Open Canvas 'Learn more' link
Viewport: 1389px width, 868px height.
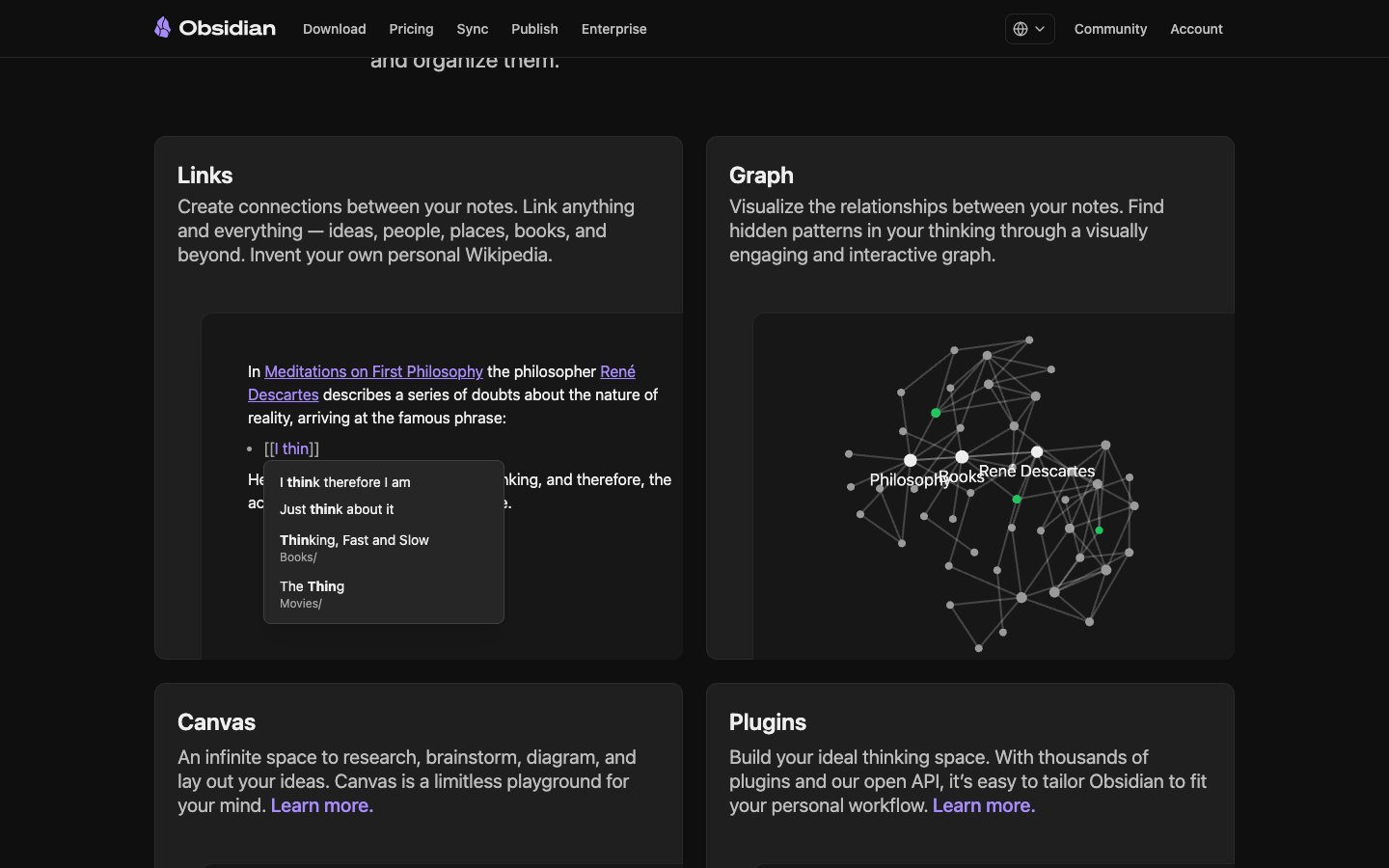coord(321,805)
